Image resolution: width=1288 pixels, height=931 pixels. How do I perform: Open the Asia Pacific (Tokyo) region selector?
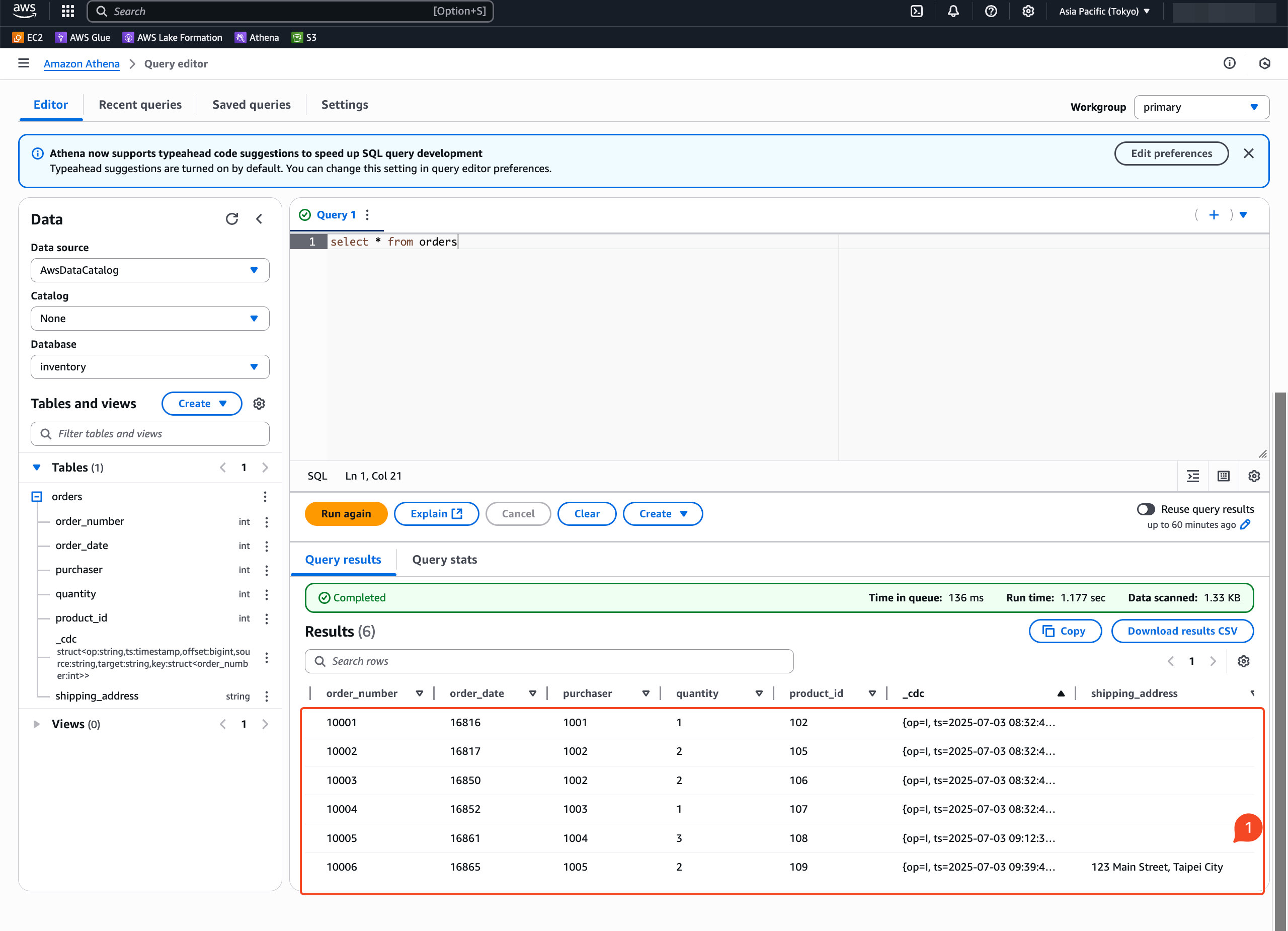tap(1104, 12)
